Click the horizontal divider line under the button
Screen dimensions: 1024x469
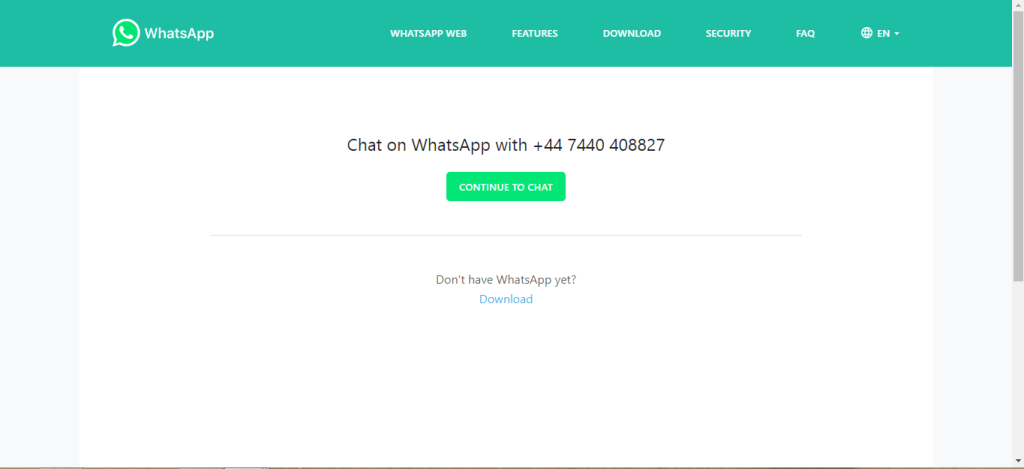click(506, 235)
